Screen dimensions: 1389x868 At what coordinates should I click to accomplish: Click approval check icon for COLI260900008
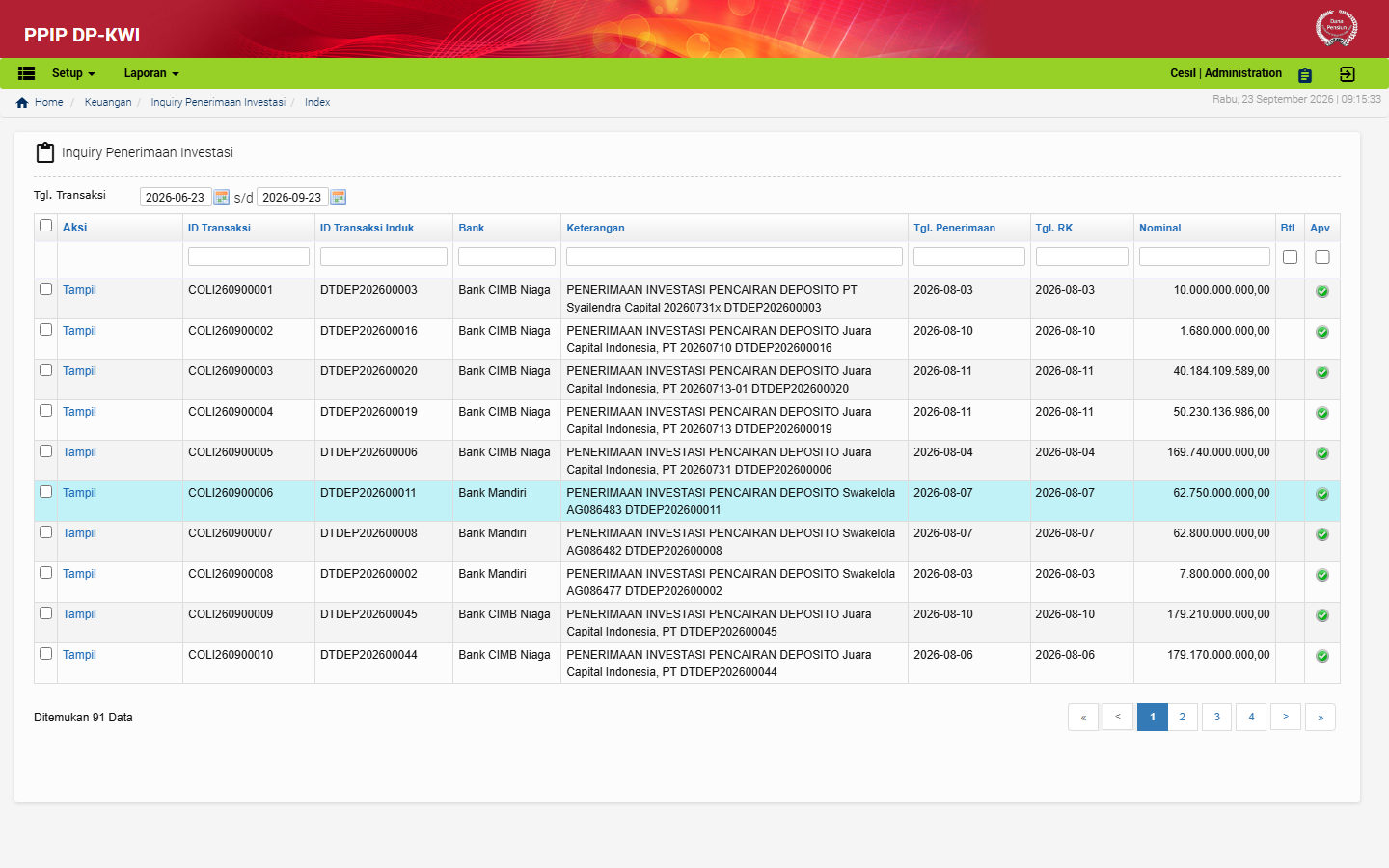coord(1322,575)
